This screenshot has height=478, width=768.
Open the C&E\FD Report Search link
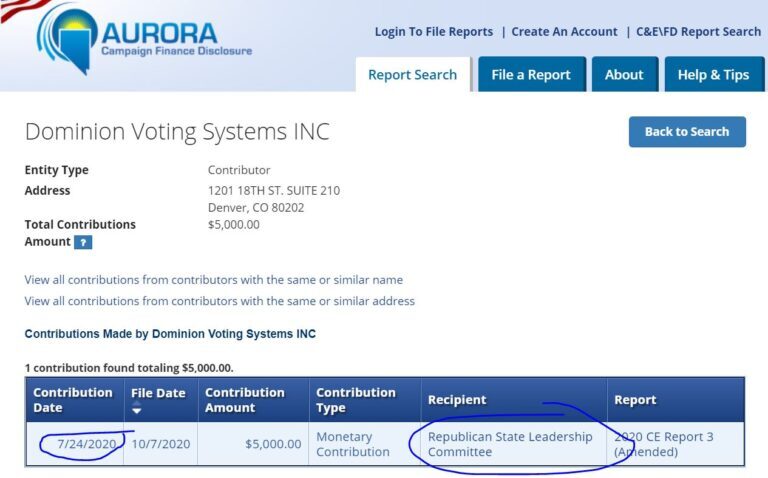[x=698, y=32]
